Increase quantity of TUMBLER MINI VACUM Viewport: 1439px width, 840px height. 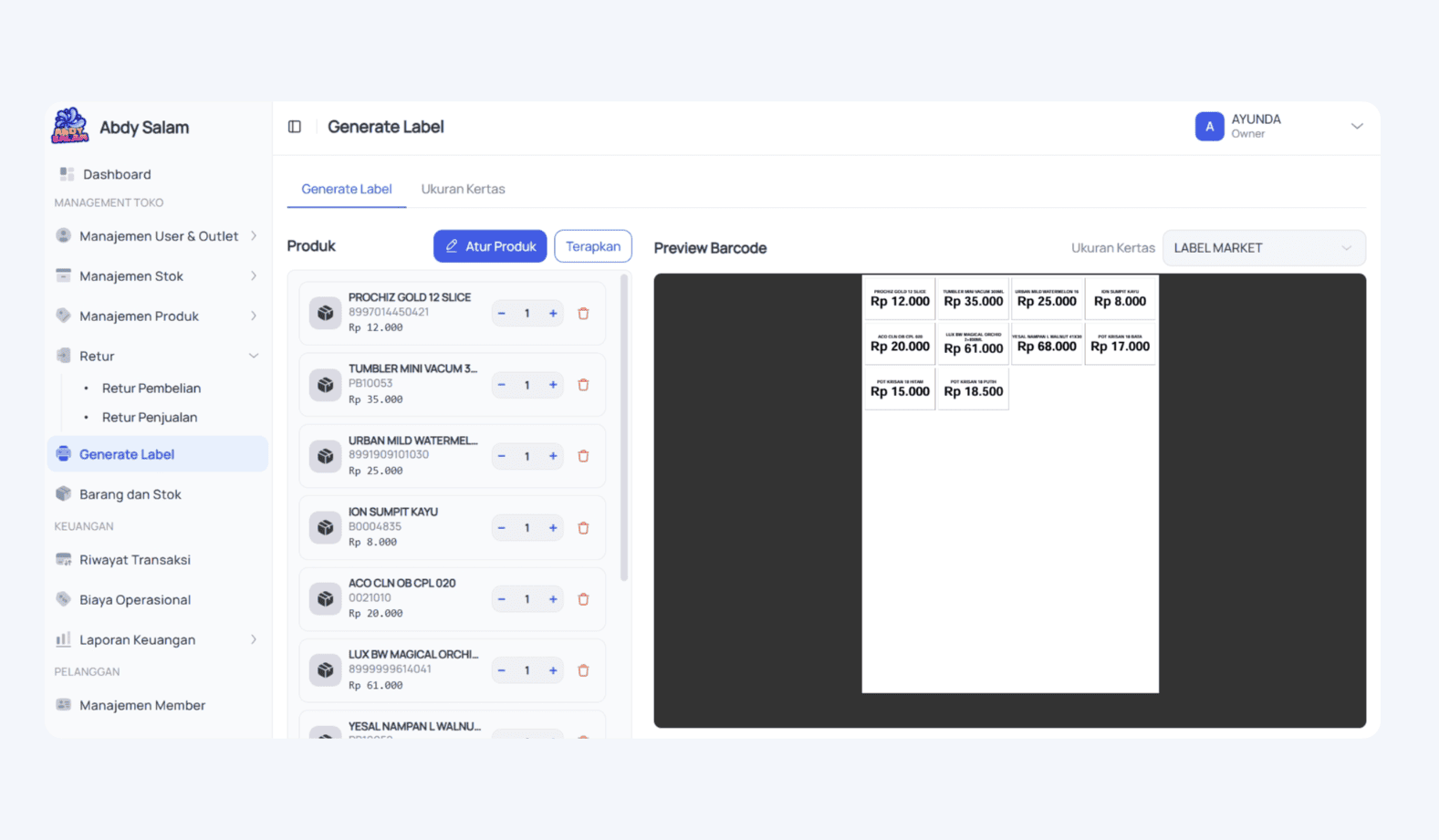[553, 385]
